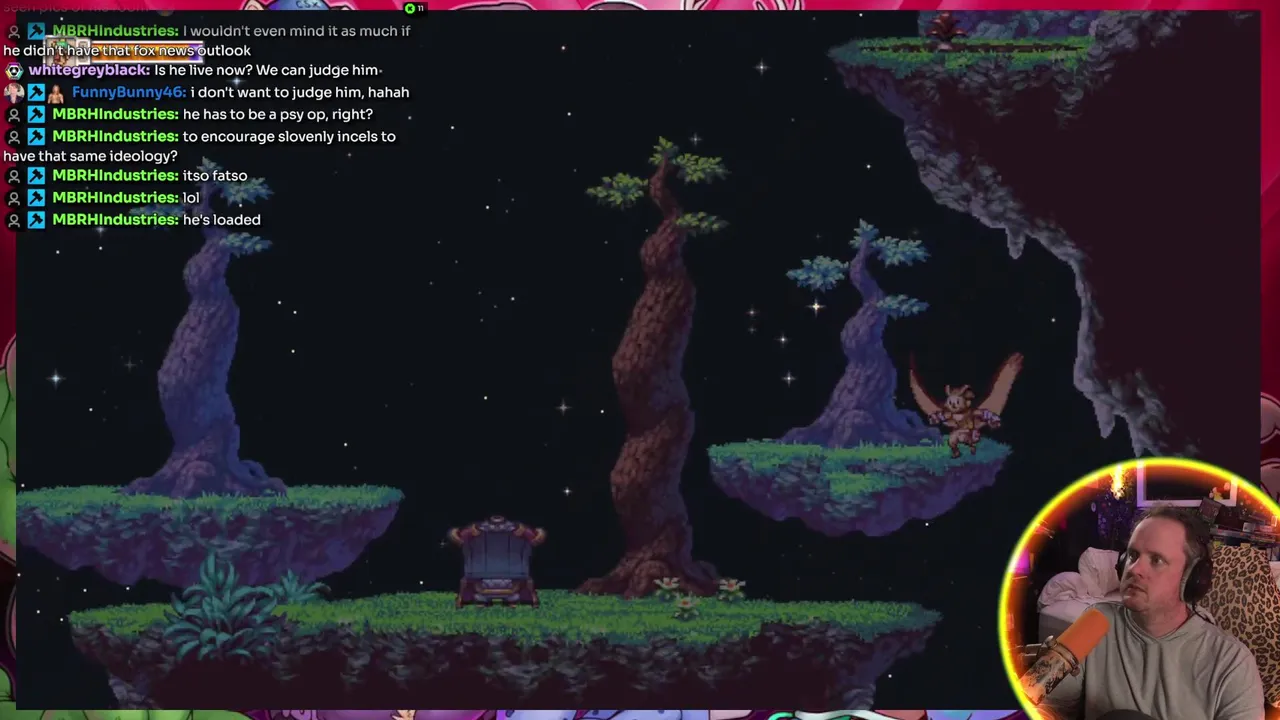This screenshot has height=720, width=1280.
Task: Click moderator badge on the 'lol' message
Action: [36, 198]
